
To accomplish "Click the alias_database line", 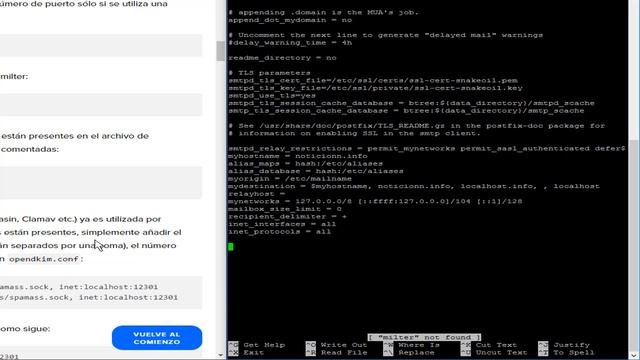I will pyautogui.click(x=316, y=171).
